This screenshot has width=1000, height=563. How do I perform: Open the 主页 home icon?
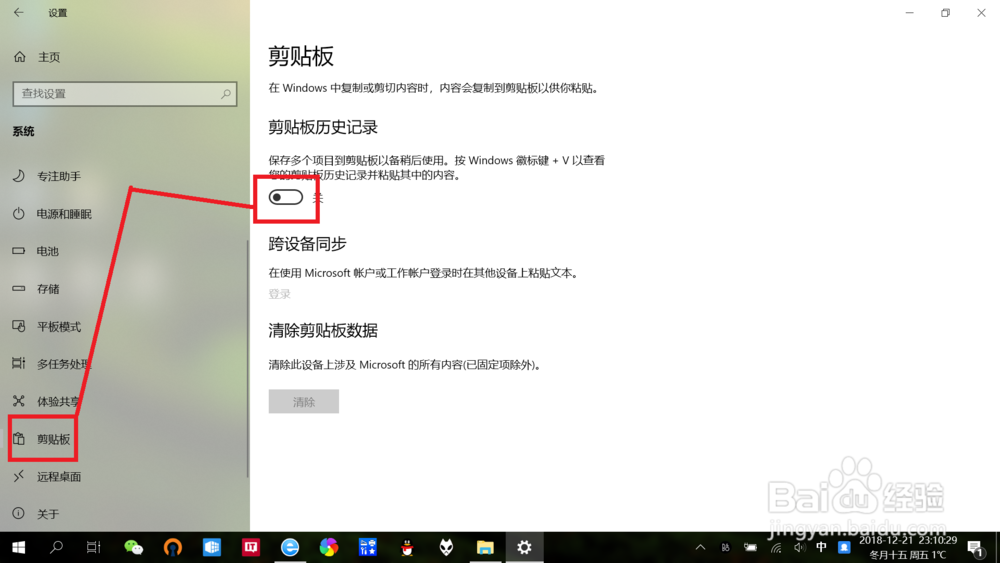20,57
